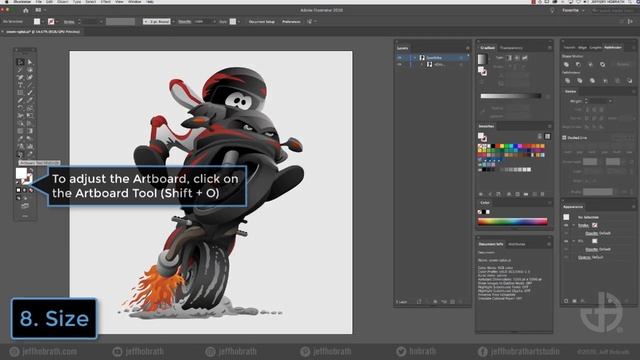Switch to the Transform tab
Image resolution: width=640 pixels, height=360 pixels.
click(569, 47)
